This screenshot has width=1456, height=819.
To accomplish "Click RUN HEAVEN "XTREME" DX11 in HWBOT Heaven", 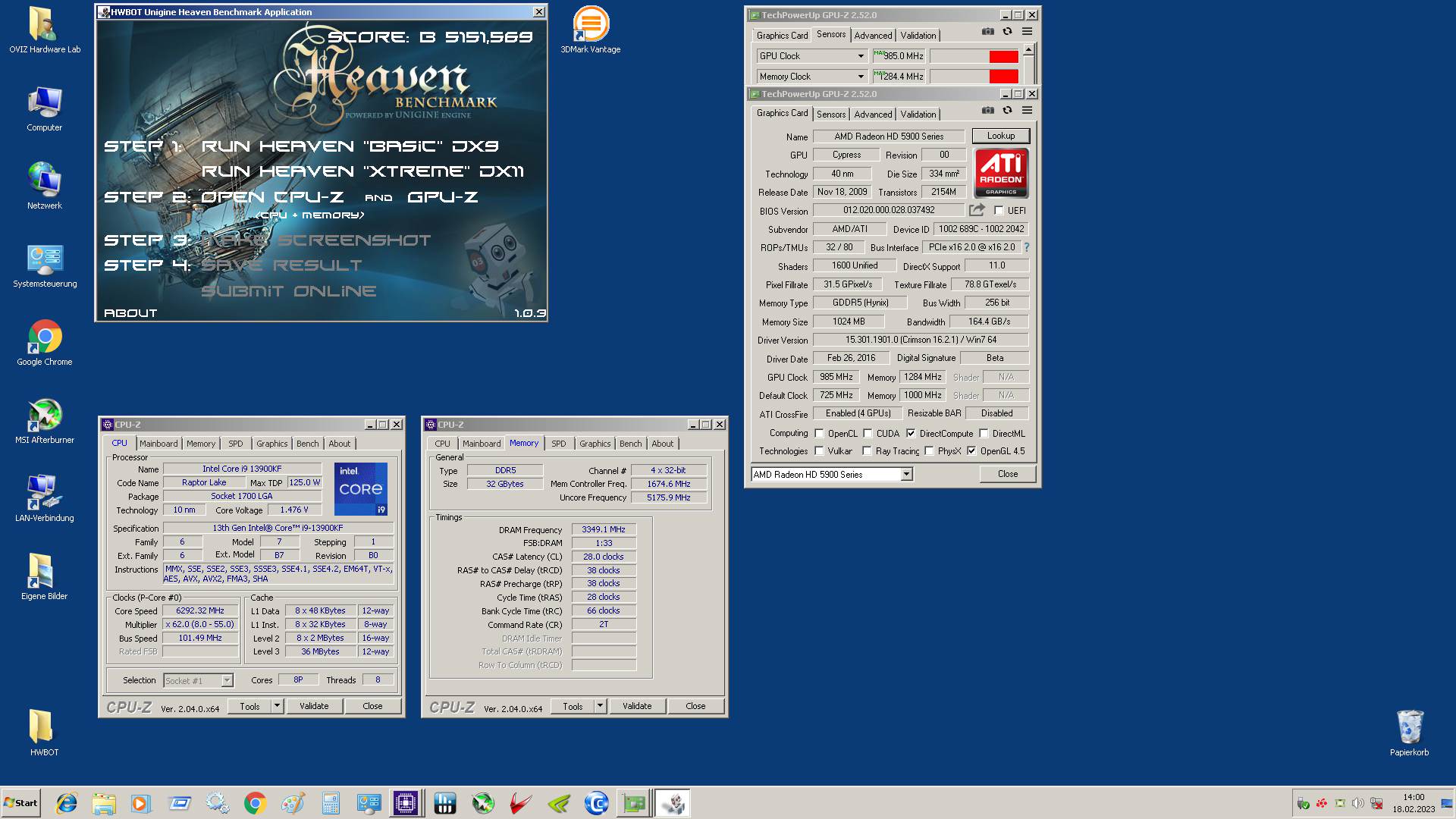I will [362, 171].
